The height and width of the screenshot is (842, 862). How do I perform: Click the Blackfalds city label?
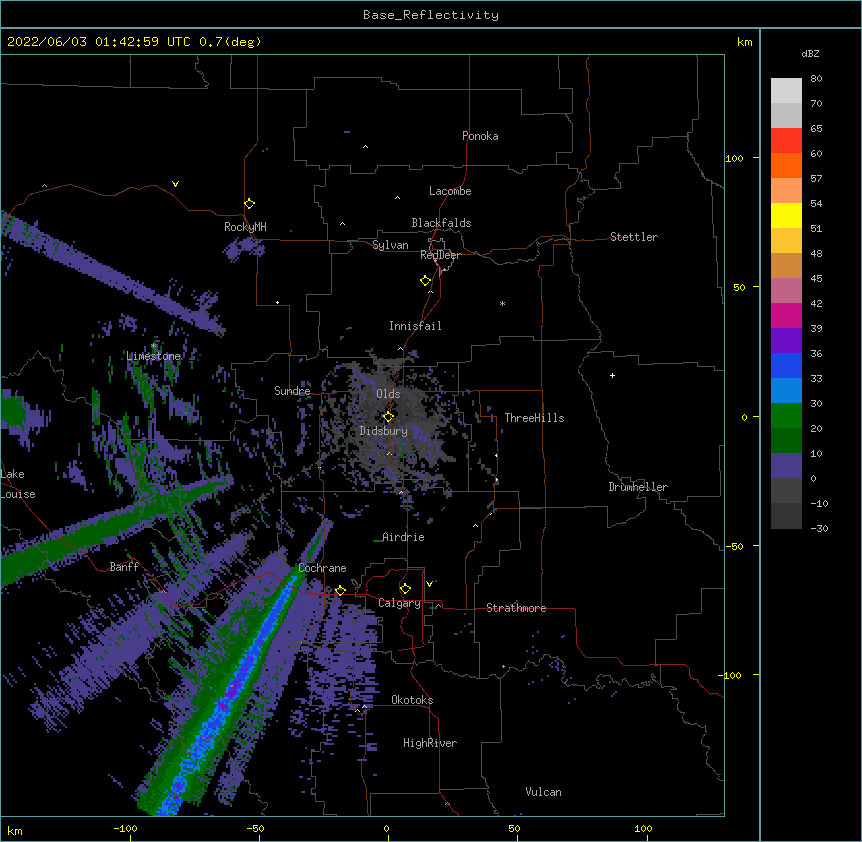[441, 223]
